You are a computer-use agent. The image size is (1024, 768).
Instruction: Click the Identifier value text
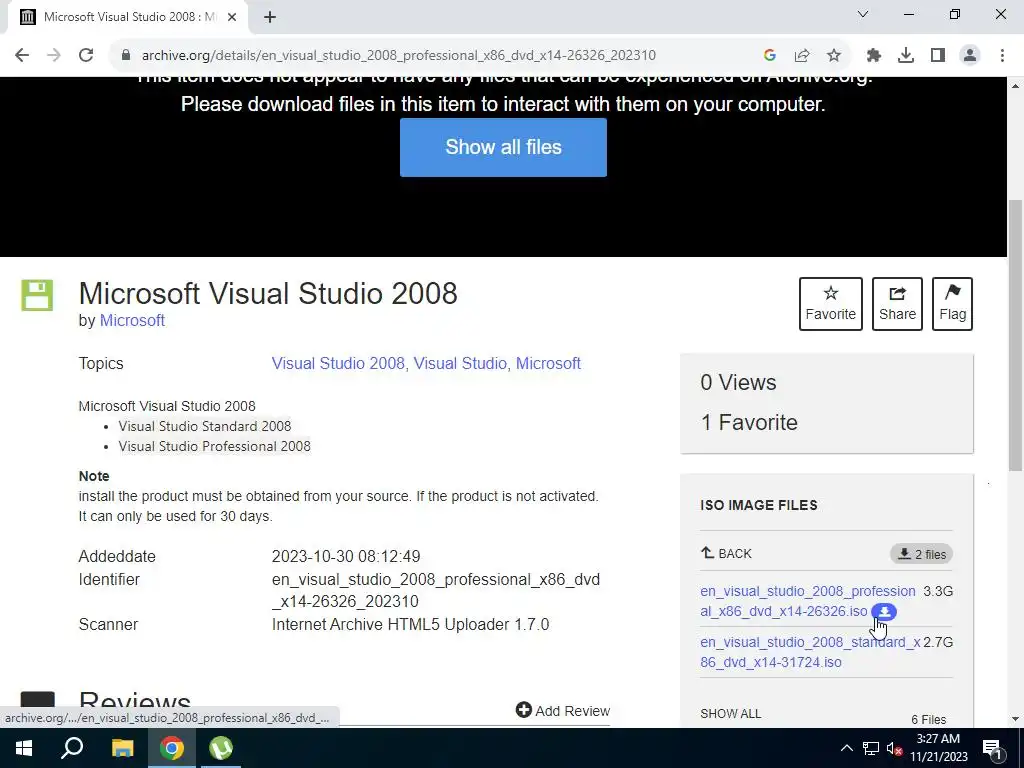pyautogui.click(x=436, y=590)
